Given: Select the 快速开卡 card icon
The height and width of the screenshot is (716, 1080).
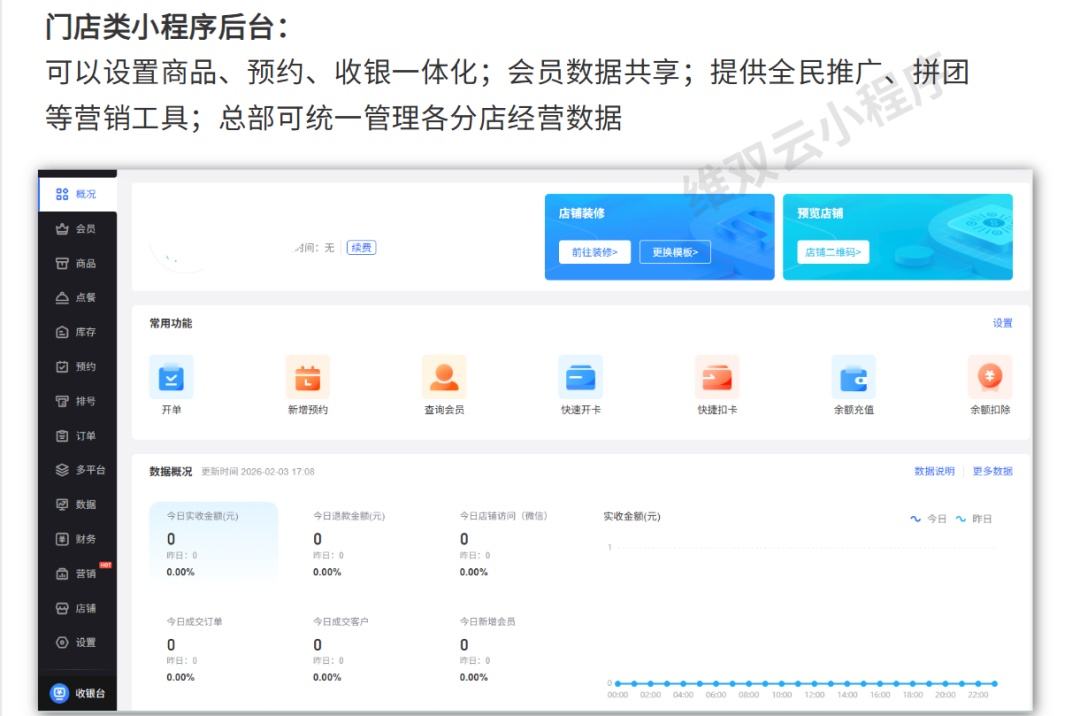Looking at the screenshot, I should pos(580,378).
